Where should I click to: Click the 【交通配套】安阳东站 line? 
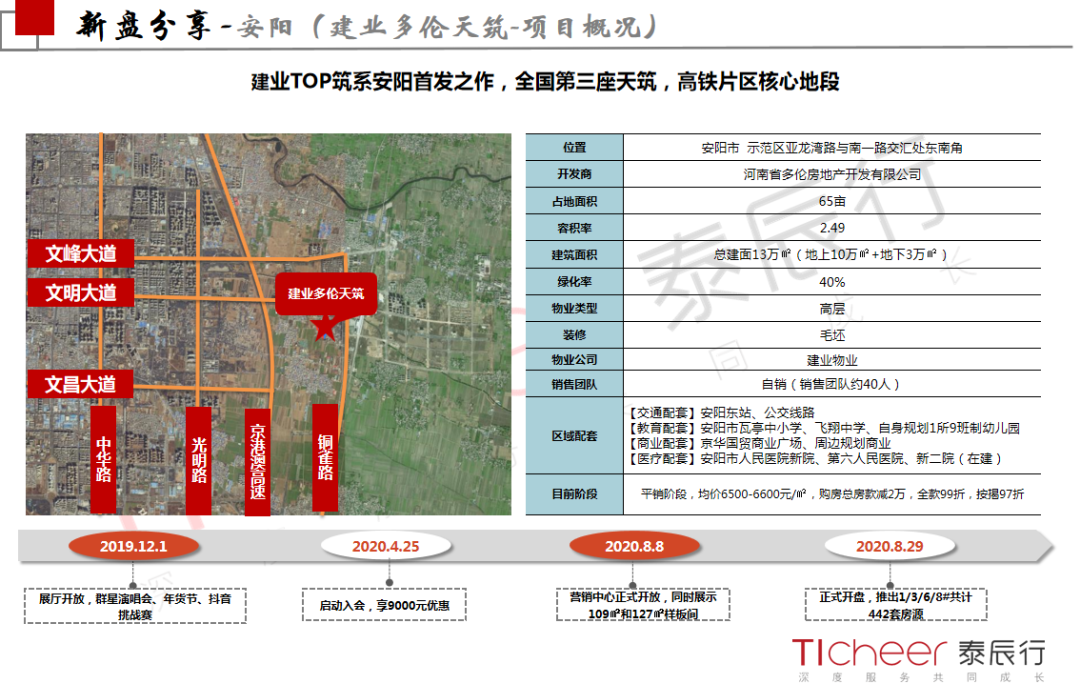pos(721,413)
